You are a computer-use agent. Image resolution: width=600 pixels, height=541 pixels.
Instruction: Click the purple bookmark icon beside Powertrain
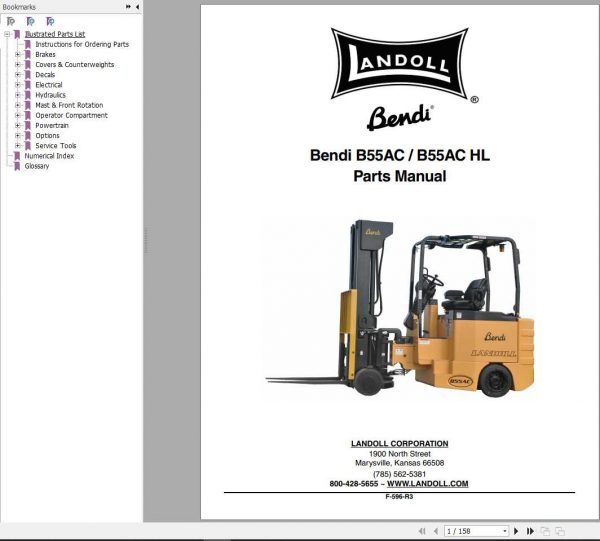coord(28,125)
